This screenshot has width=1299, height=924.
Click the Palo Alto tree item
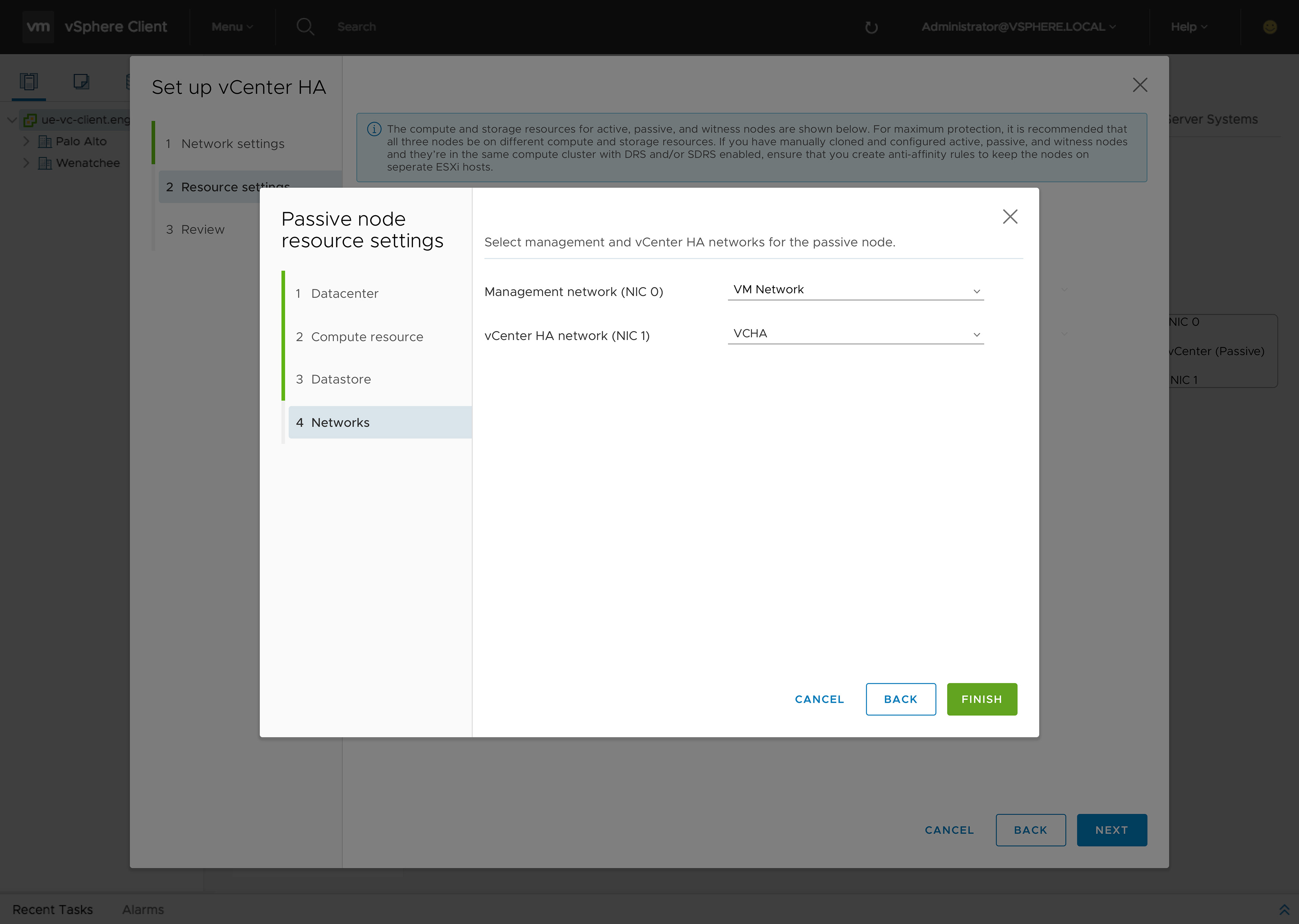pyautogui.click(x=81, y=141)
